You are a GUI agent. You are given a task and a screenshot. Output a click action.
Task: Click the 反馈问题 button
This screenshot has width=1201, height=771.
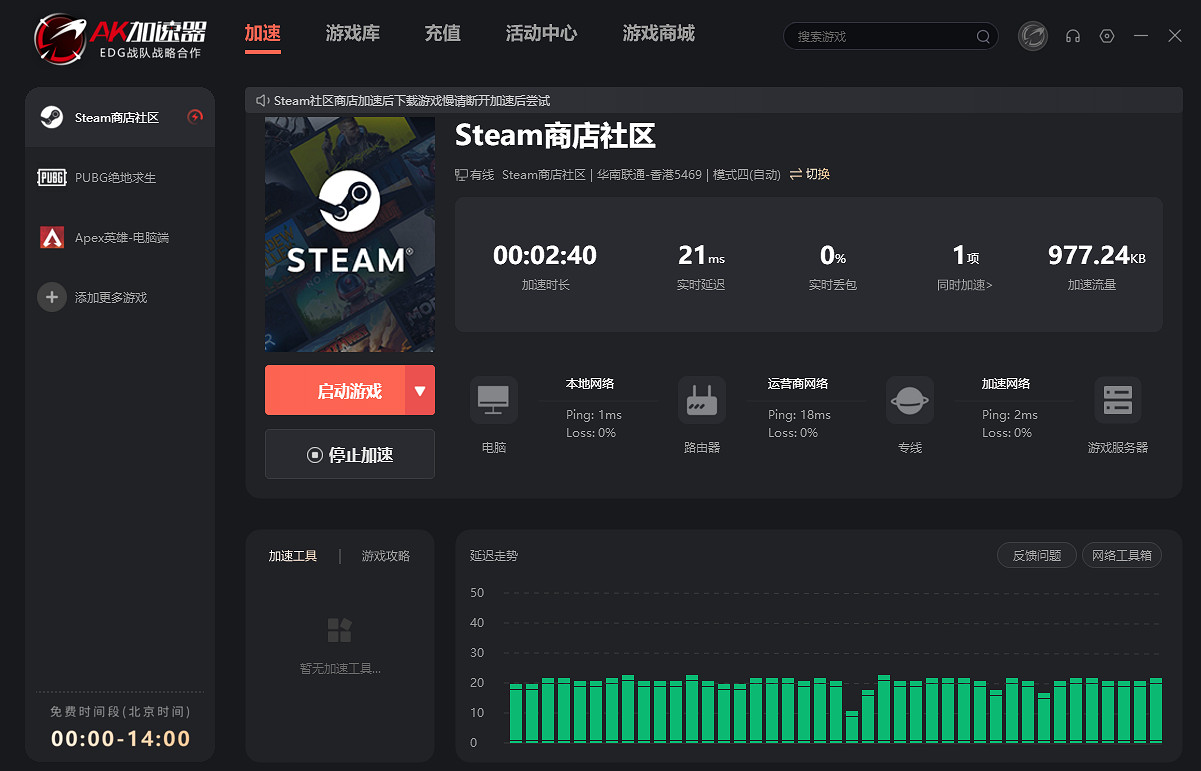coord(1036,555)
